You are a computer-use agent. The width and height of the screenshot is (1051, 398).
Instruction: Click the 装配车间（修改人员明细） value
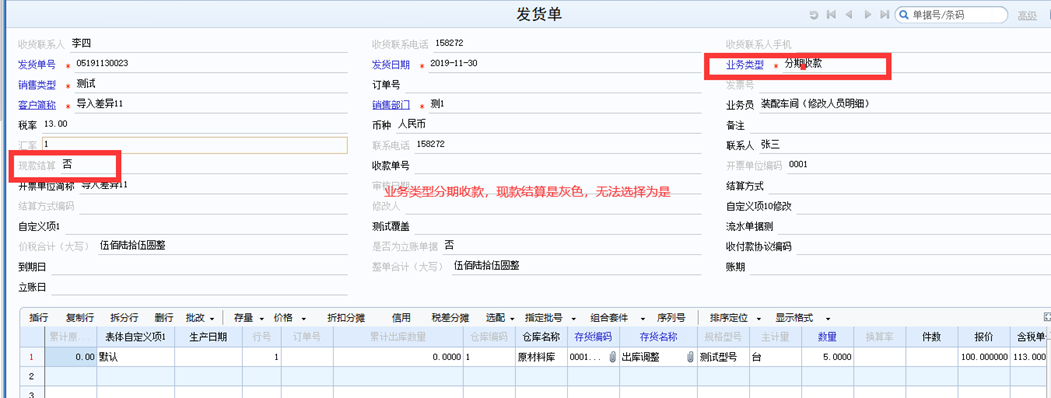[815, 104]
